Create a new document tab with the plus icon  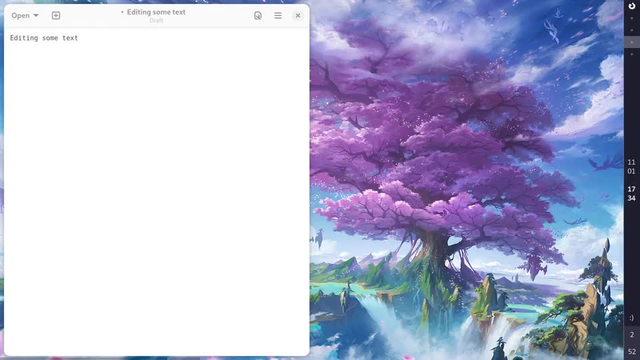pyautogui.click(x=56, y=16)
